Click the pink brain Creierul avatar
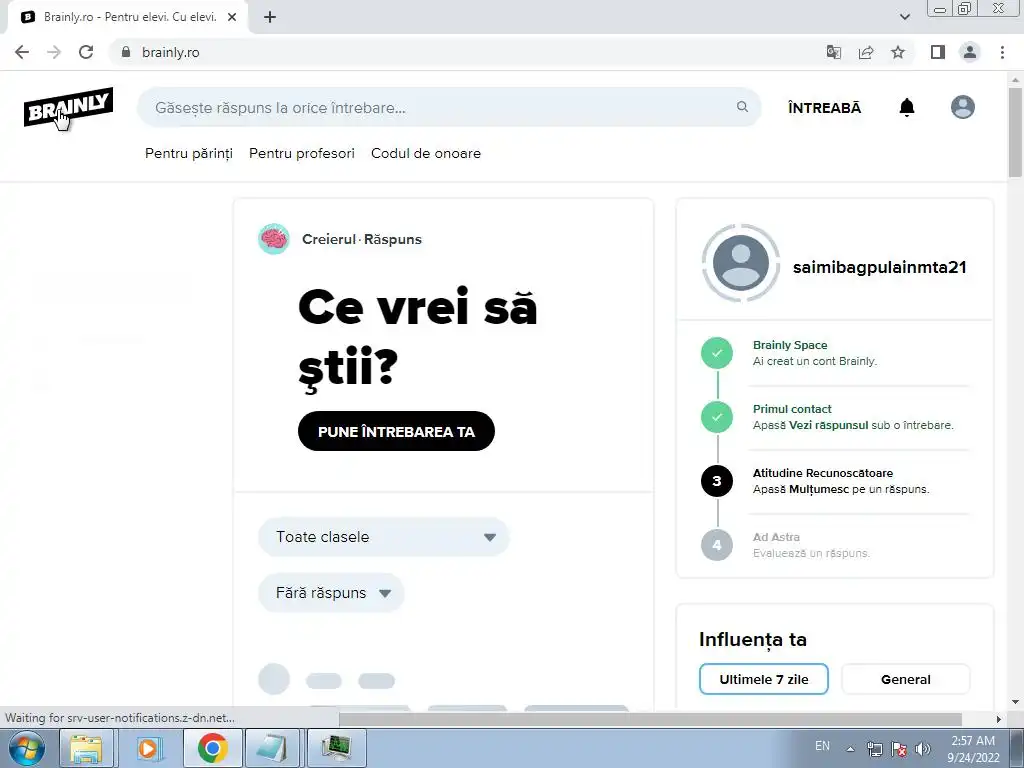1024x768 pixels. (274, 239)
